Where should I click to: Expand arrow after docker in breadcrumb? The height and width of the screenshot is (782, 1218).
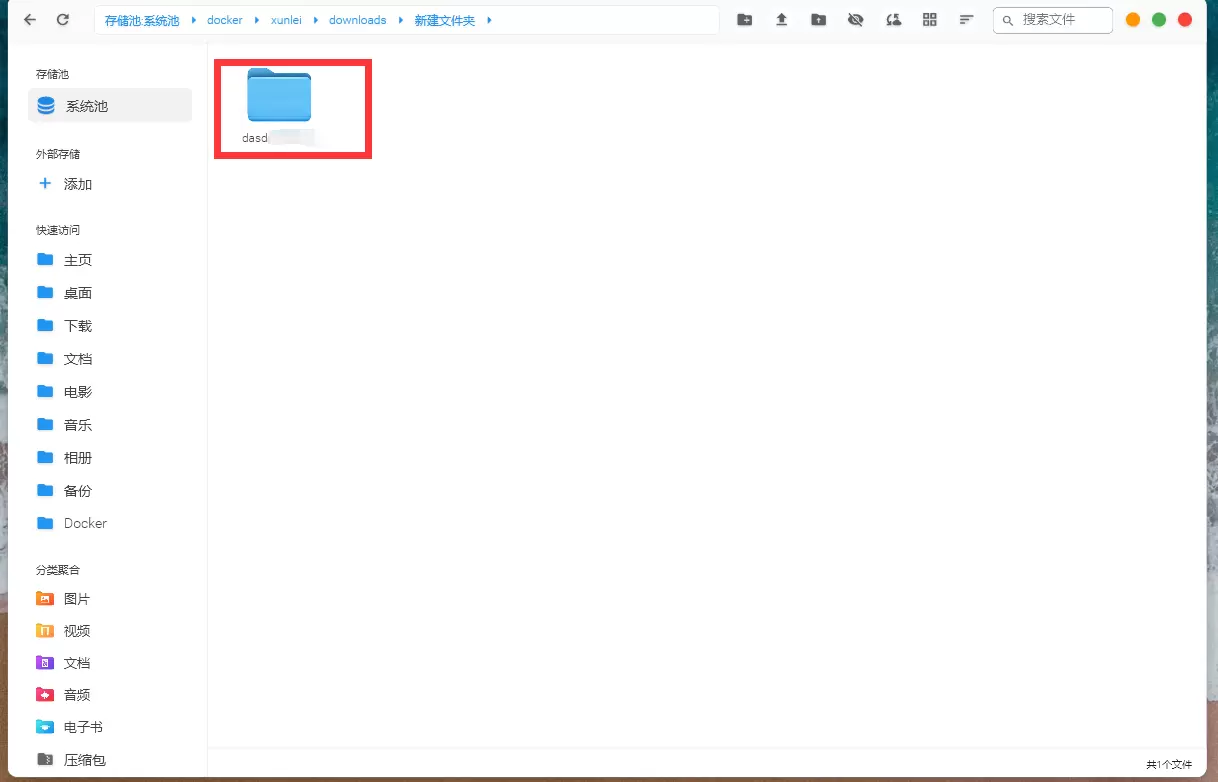click(x=257, y=20)
